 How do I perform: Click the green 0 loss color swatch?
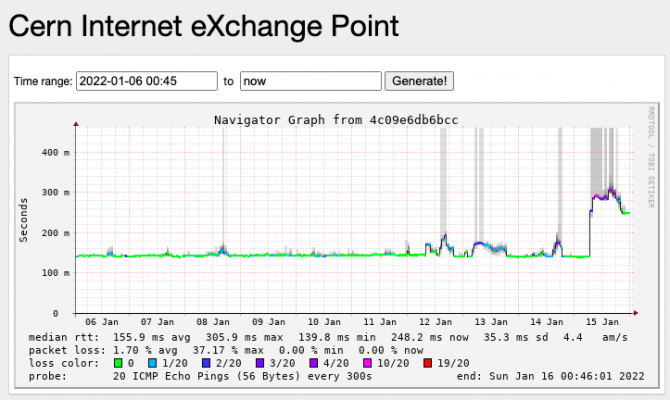[x=118, y=363]
